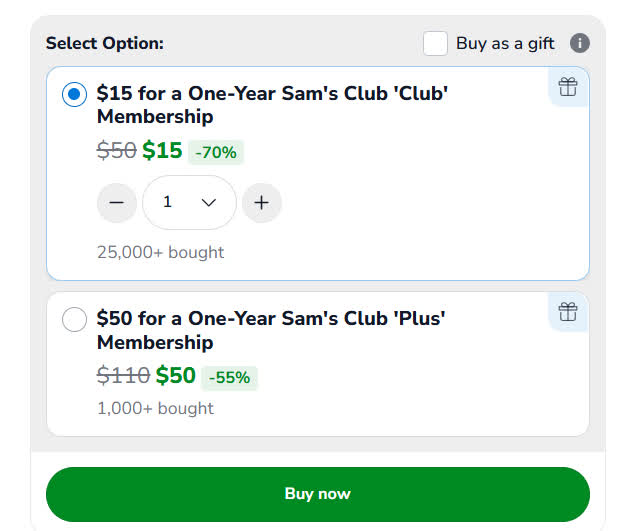Click the Buy as a gift label text
Image resolution: width=625 pixels, height=531 pixels.
pos(505,43)
